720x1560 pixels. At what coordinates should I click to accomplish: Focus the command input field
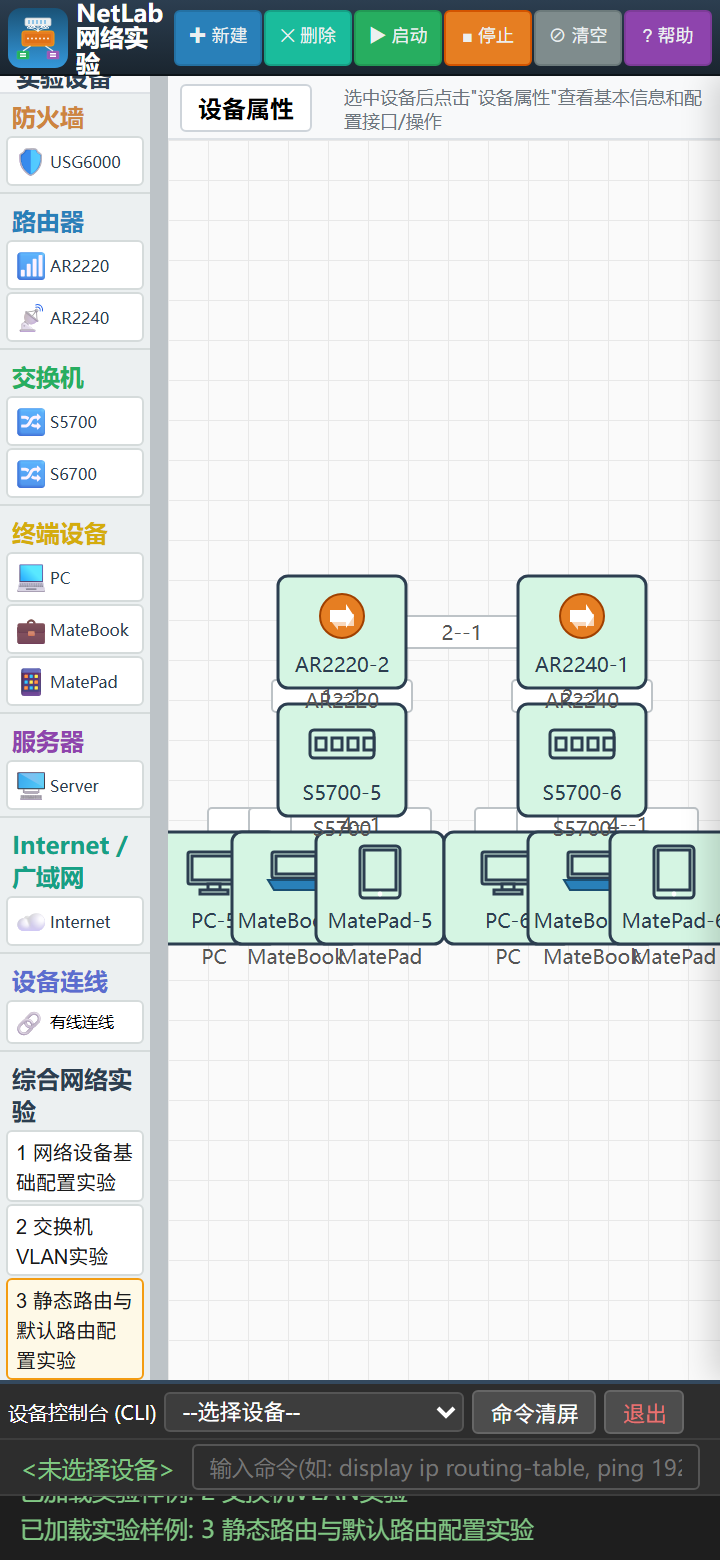445,1469
